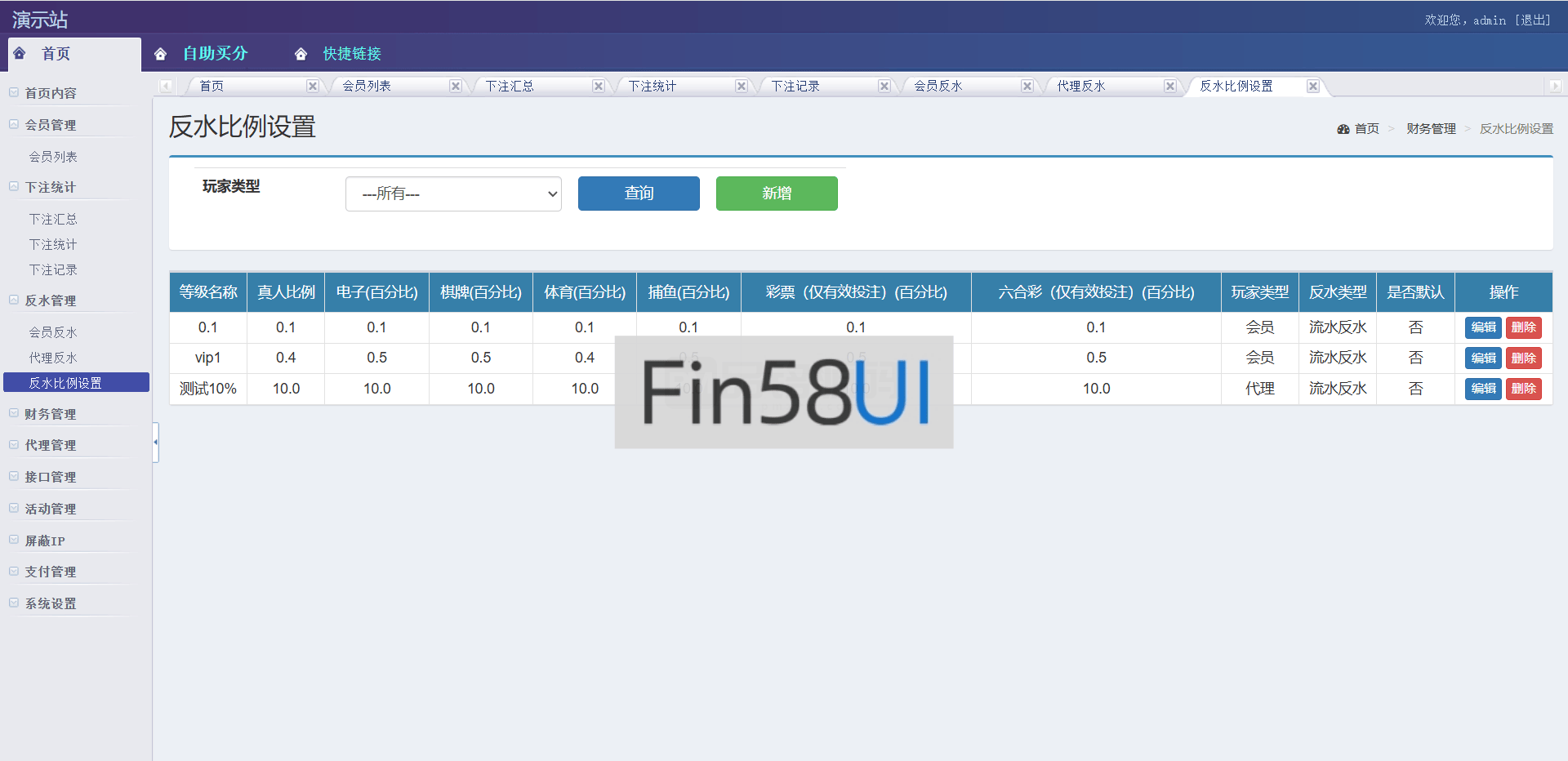Image resolution: width=1568 pixels, height=761 pixels.
Task: Click the home icon next to 快捷链接
Action: click(301, 54)
